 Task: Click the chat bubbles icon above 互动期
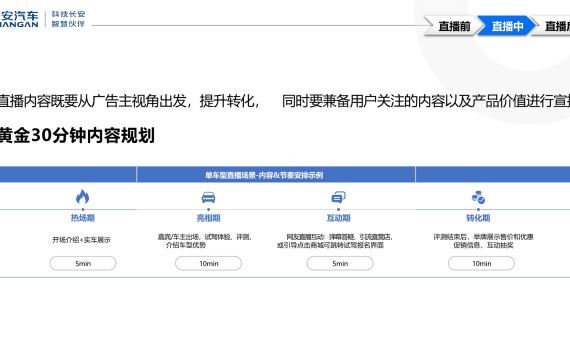[338, 197]
